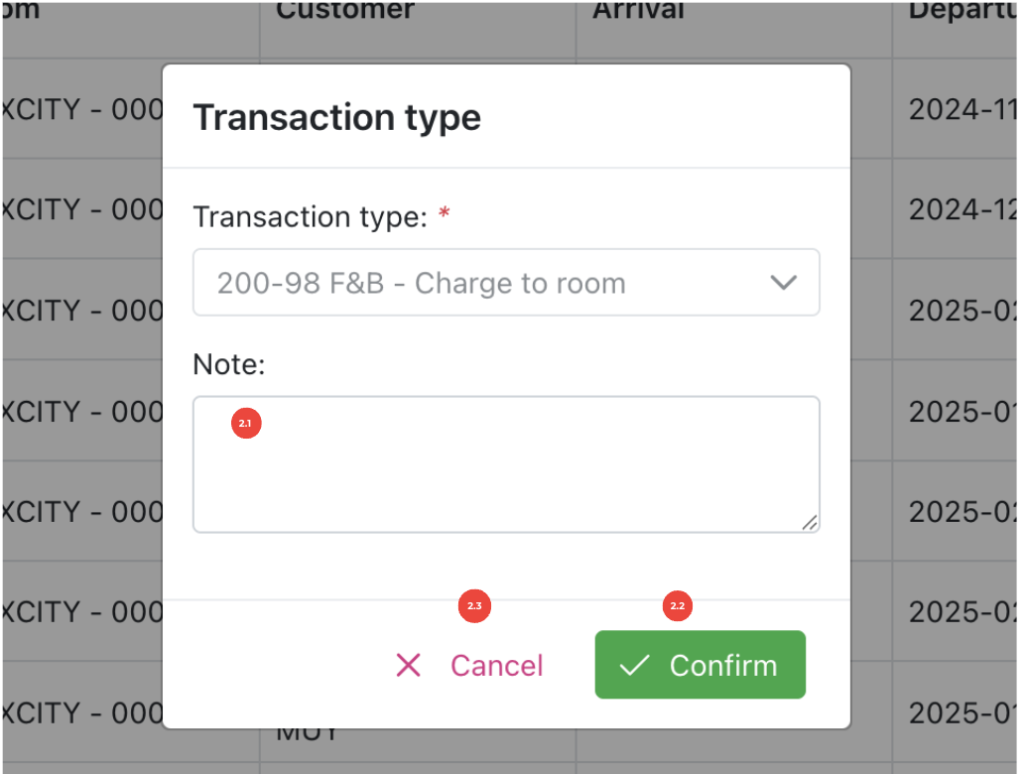Click the X icon beside Cancel
This screenshot has width=1024, height=774.
[x=408, y=666]
